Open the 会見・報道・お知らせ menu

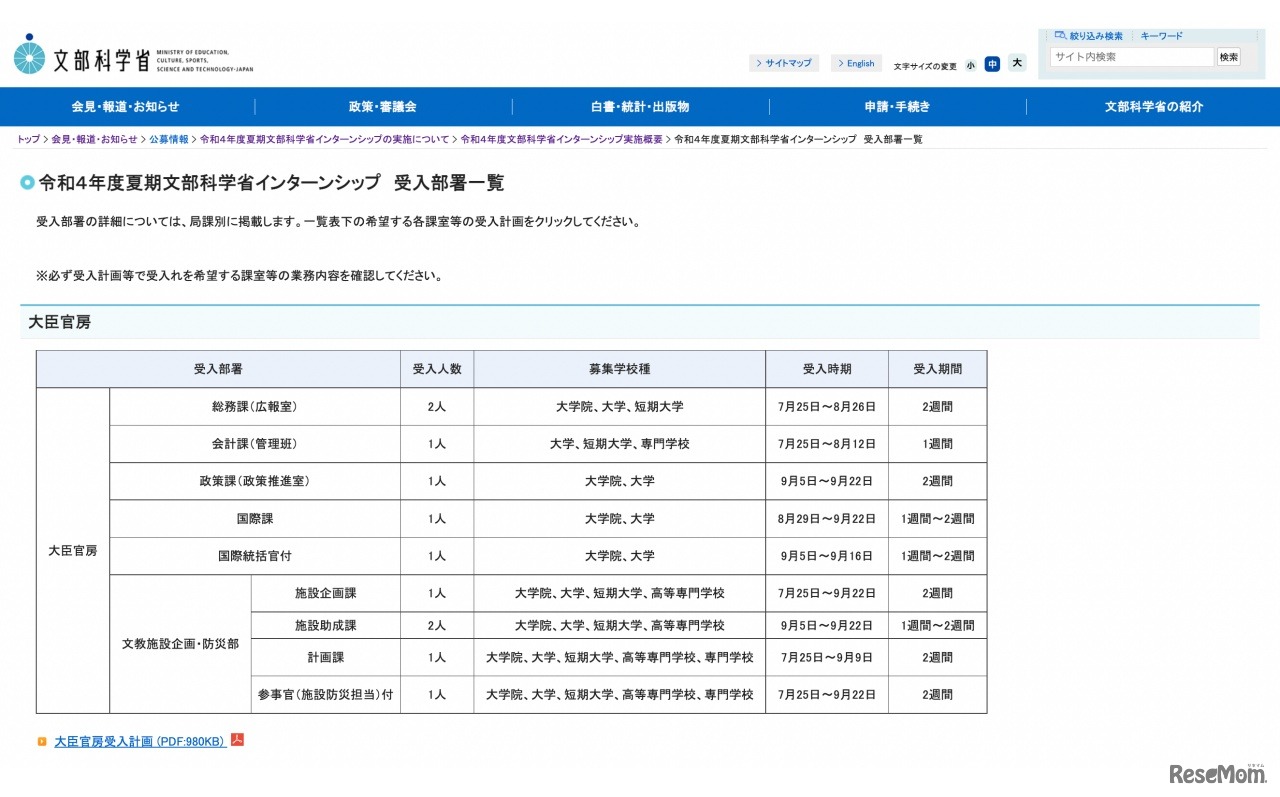pos(128,107)
